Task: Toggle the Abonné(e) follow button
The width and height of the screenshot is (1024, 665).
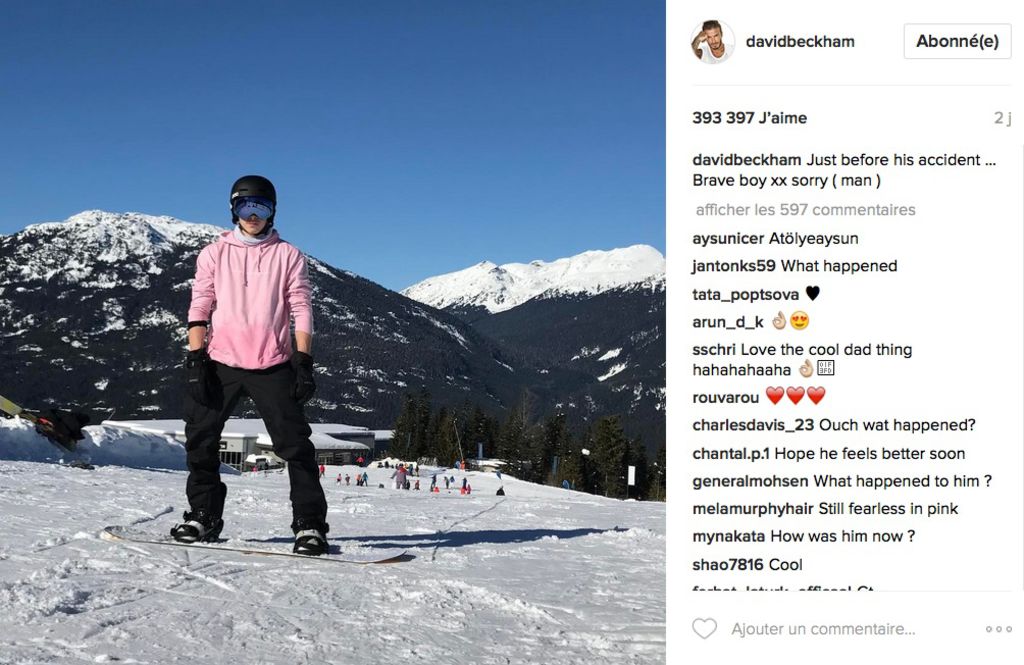Action: coord(957,41)
